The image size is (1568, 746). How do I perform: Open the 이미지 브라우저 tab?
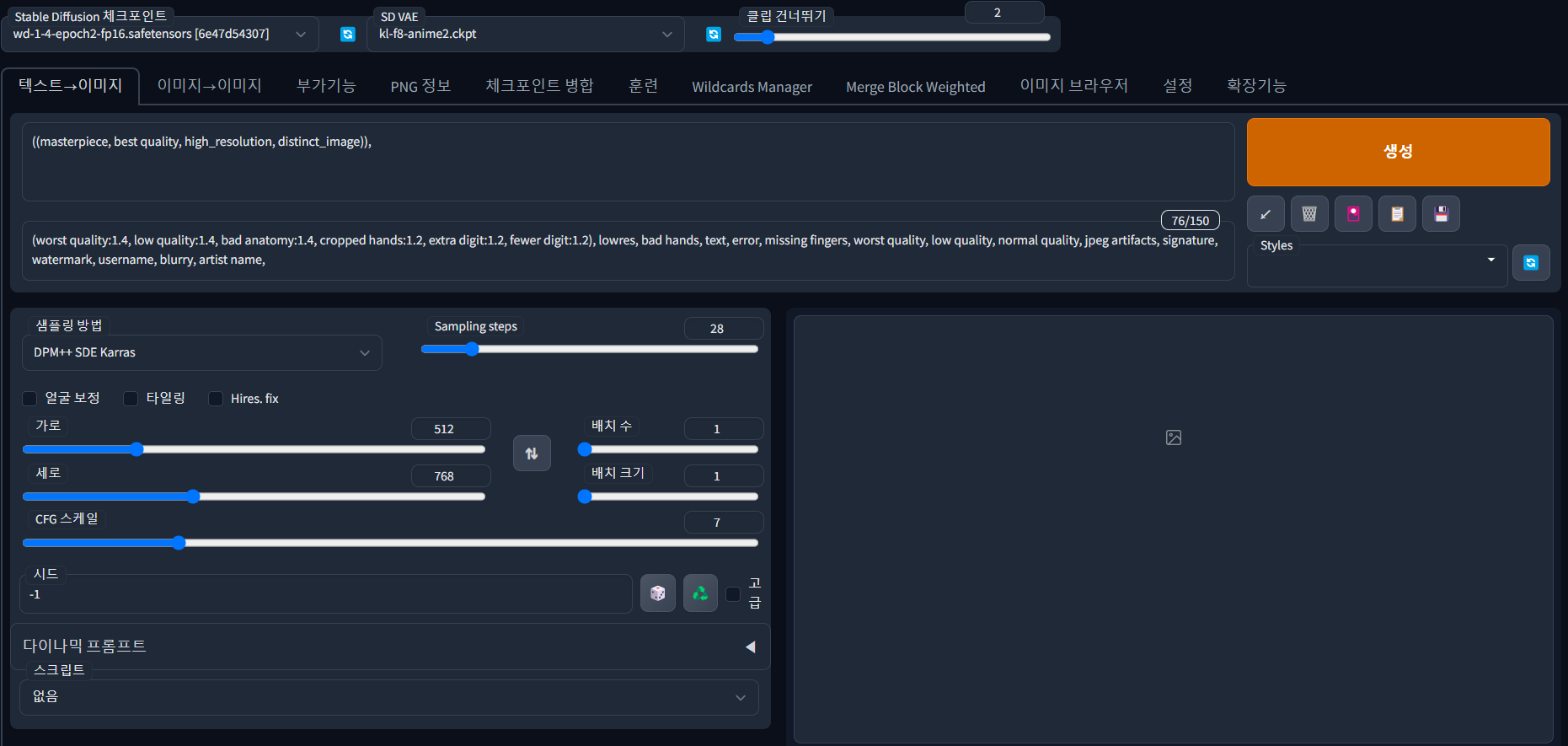(x=1073, y=86)
